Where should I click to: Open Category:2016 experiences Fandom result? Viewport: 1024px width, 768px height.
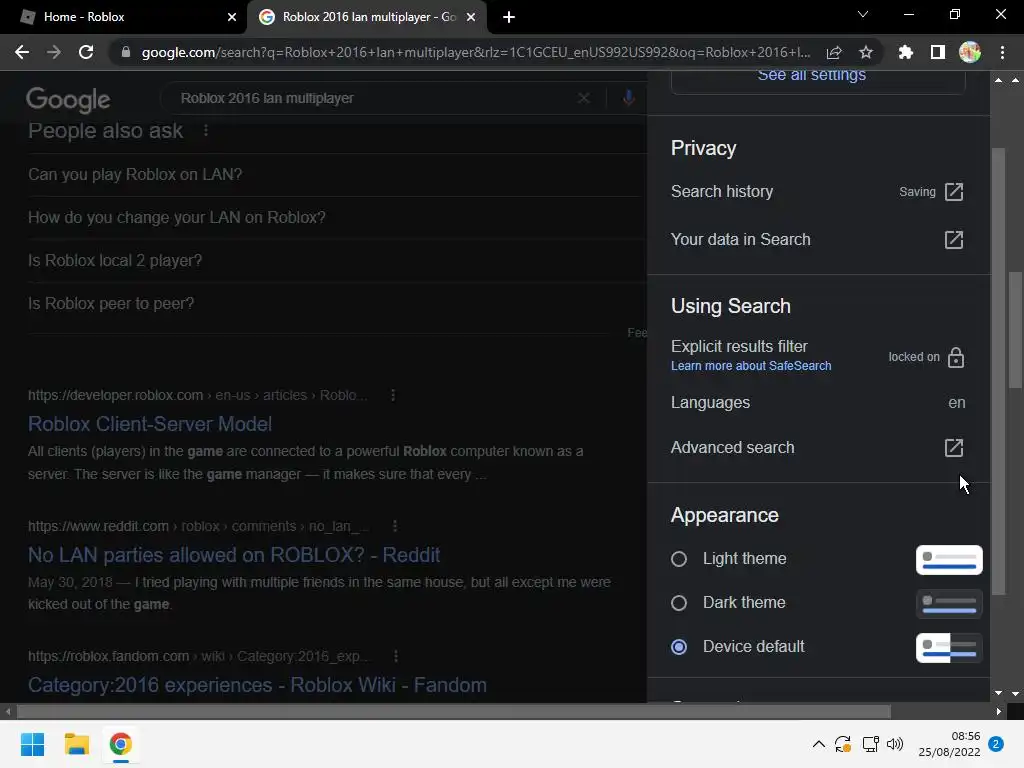(257, 684)
